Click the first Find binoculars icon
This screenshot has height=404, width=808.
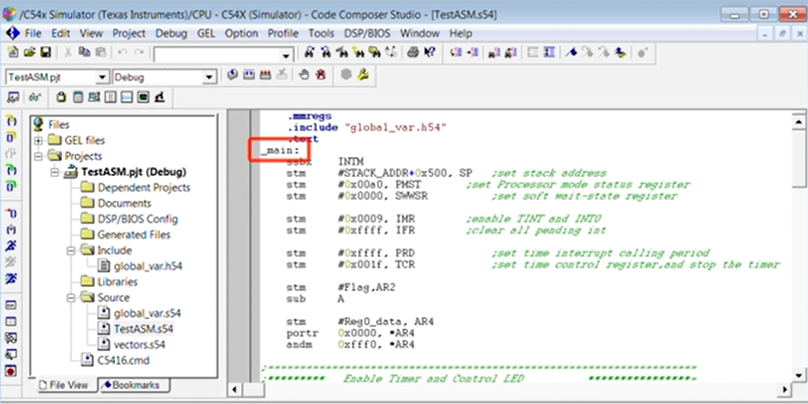309,53
